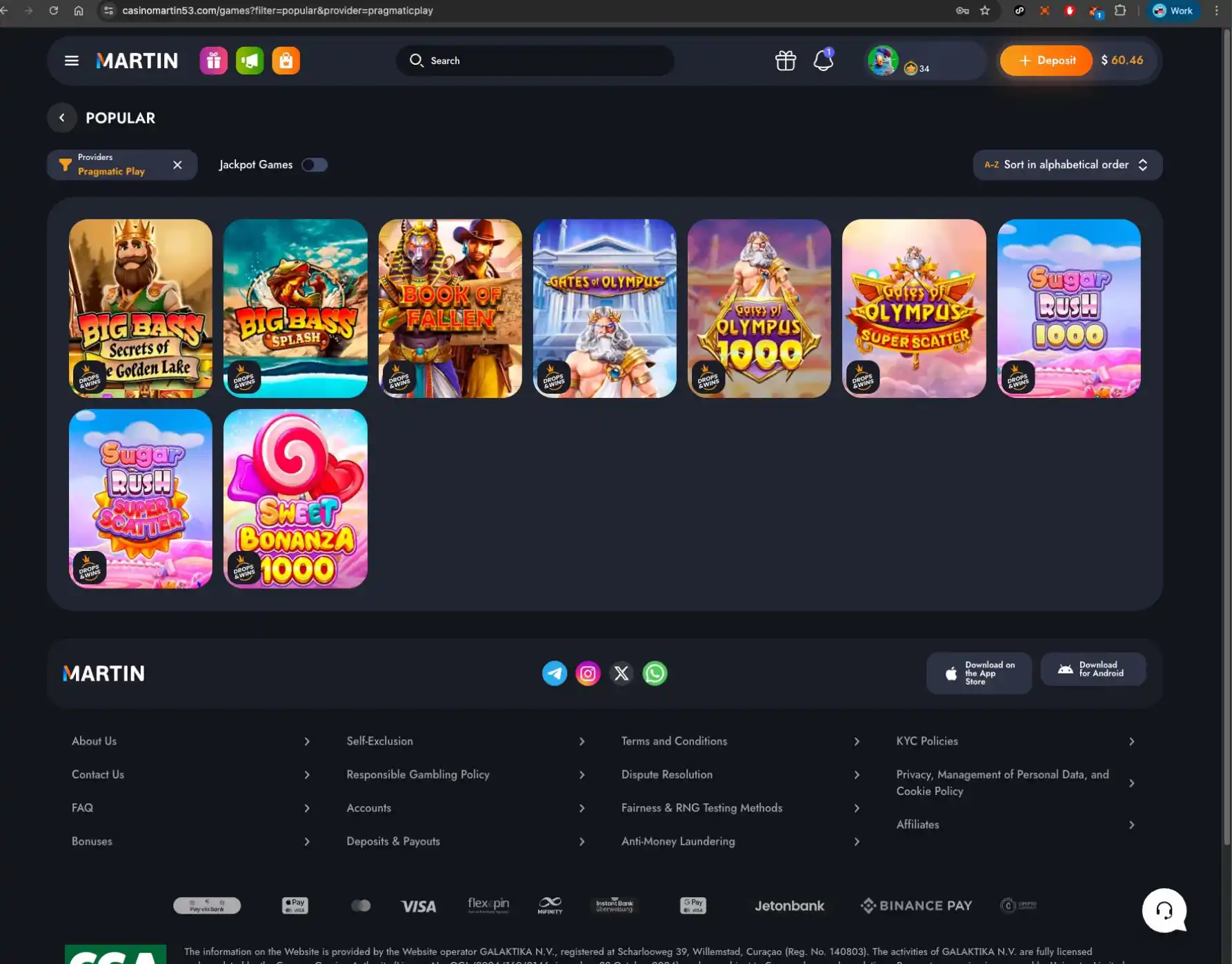Expand the KYC Policies chevron
The image size is (1232, 964).
point(1131,741)
